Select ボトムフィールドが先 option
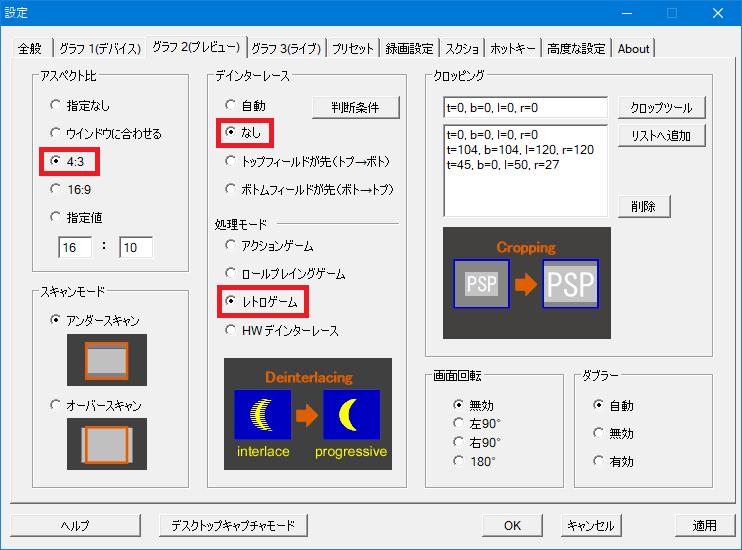 [x=309, y=189]
